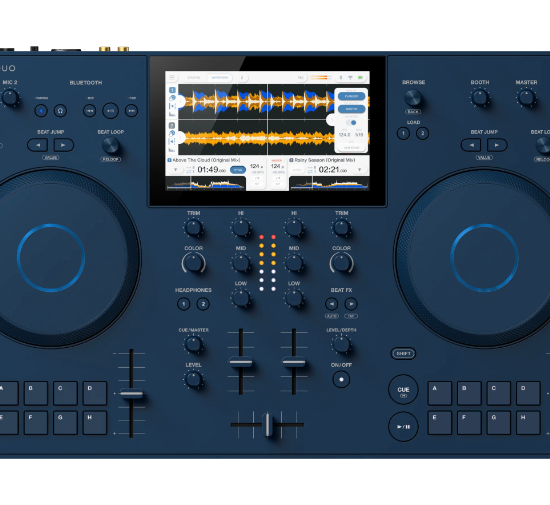Tap right deck performance pad F

point(469,423)
